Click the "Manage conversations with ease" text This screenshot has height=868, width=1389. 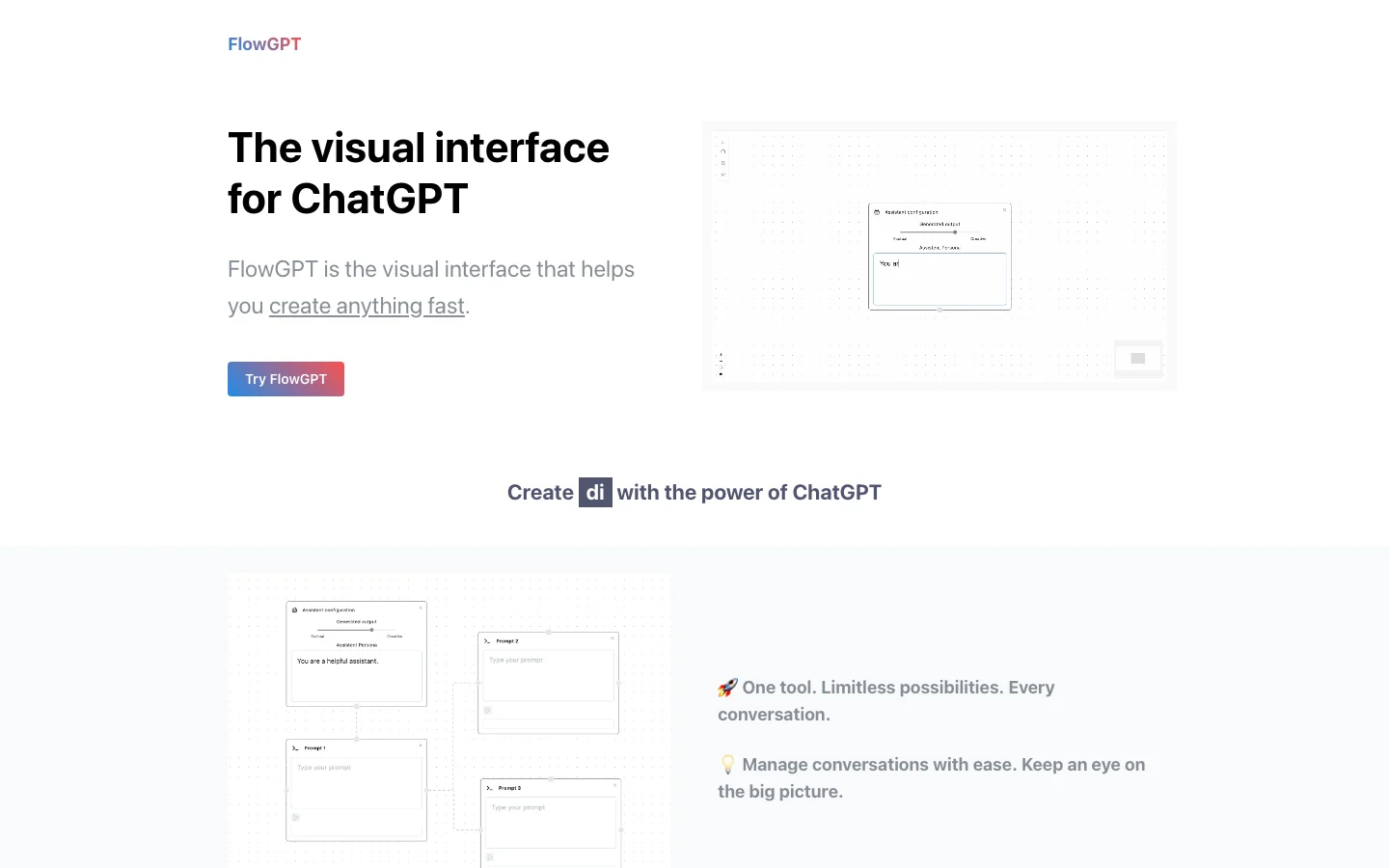(x=878, y=765)
